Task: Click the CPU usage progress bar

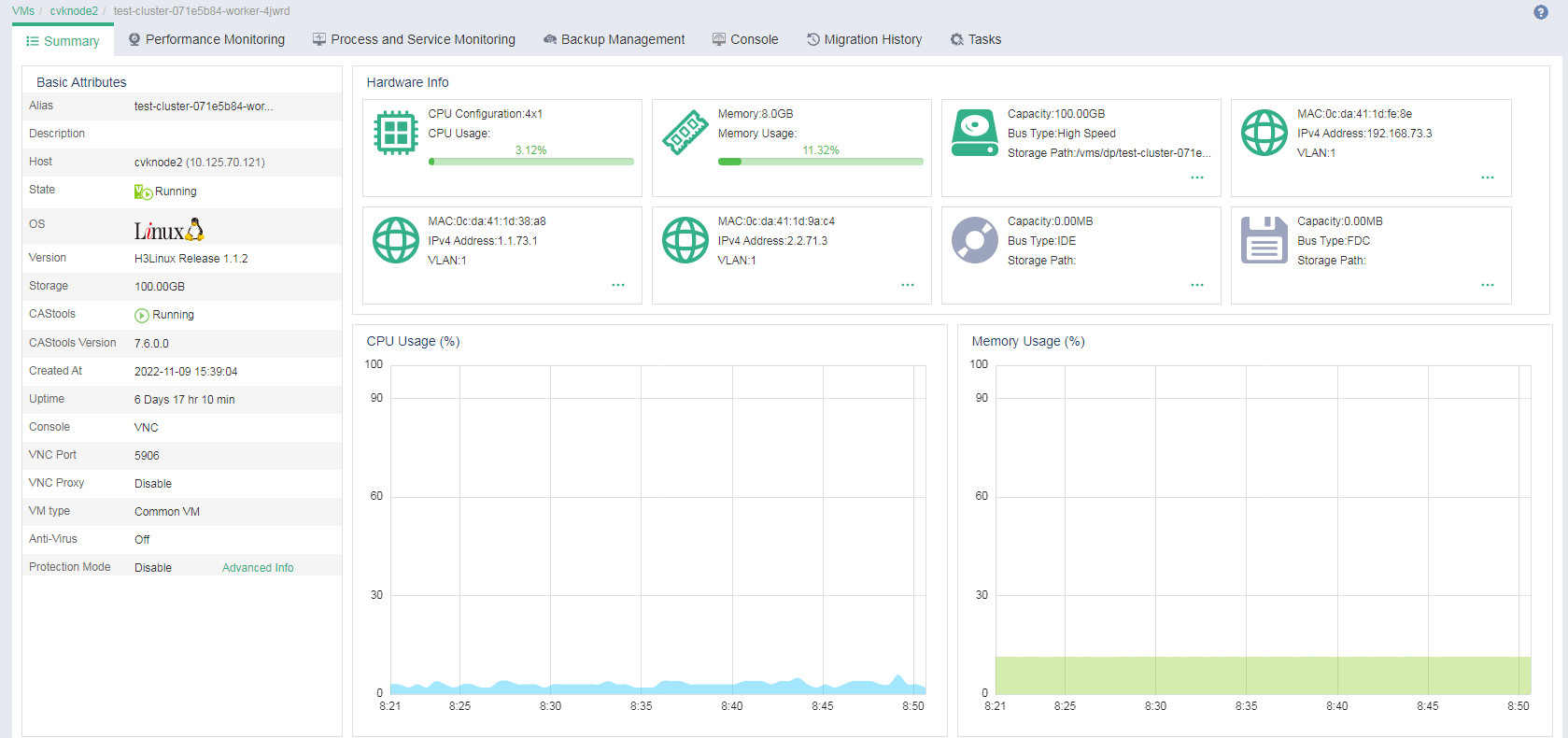Action: (531, 162)
